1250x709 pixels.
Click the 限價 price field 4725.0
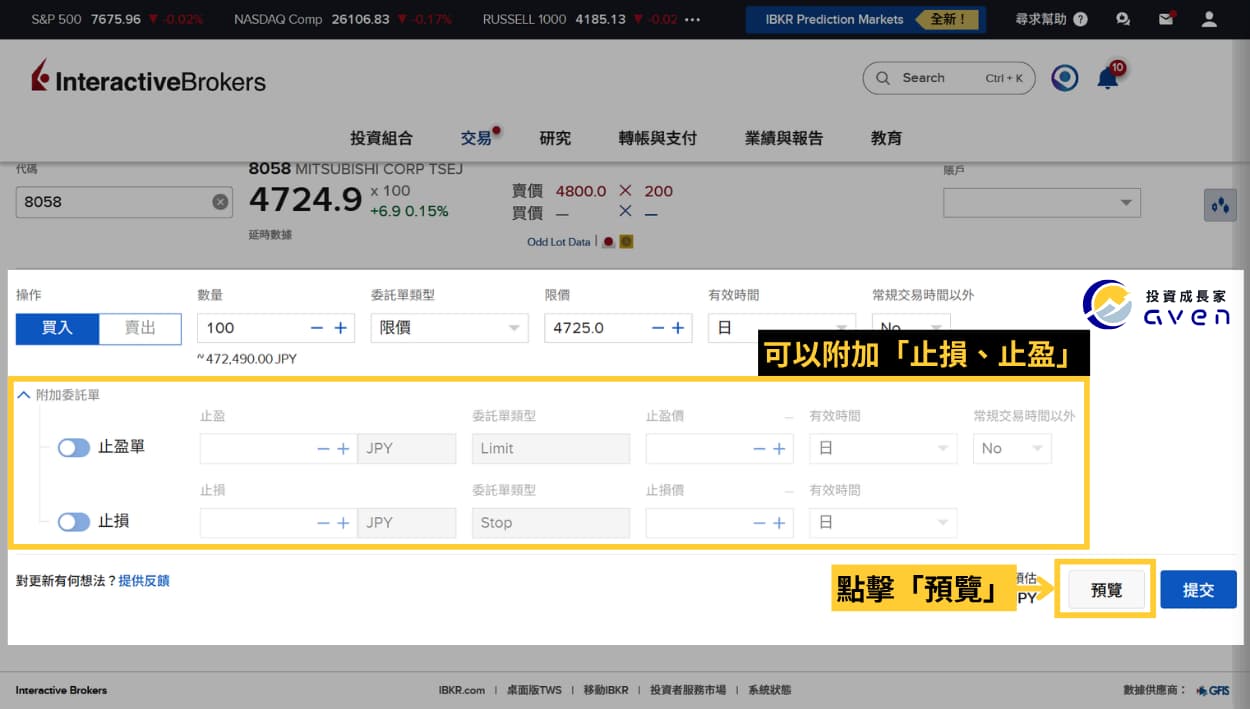pyautogui.click(x=619, y=328)
